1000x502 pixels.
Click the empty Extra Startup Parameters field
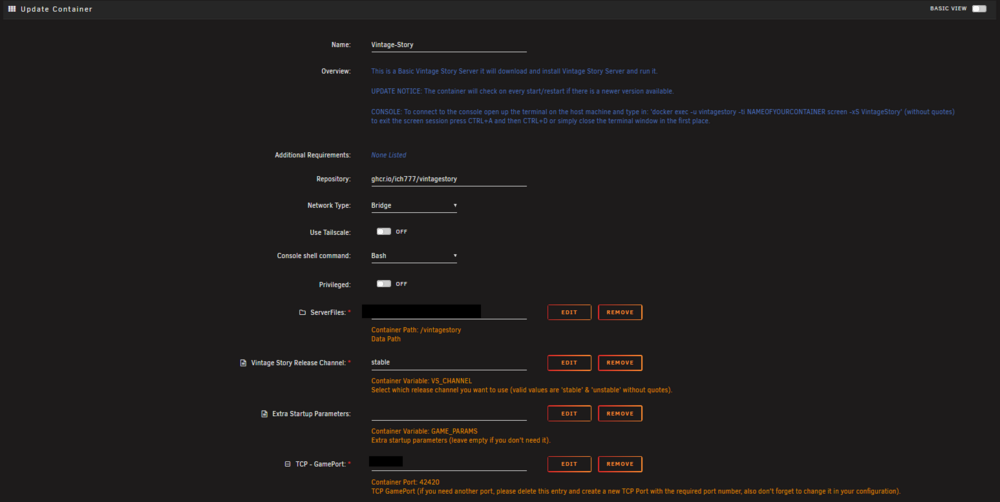pos(449,413)
